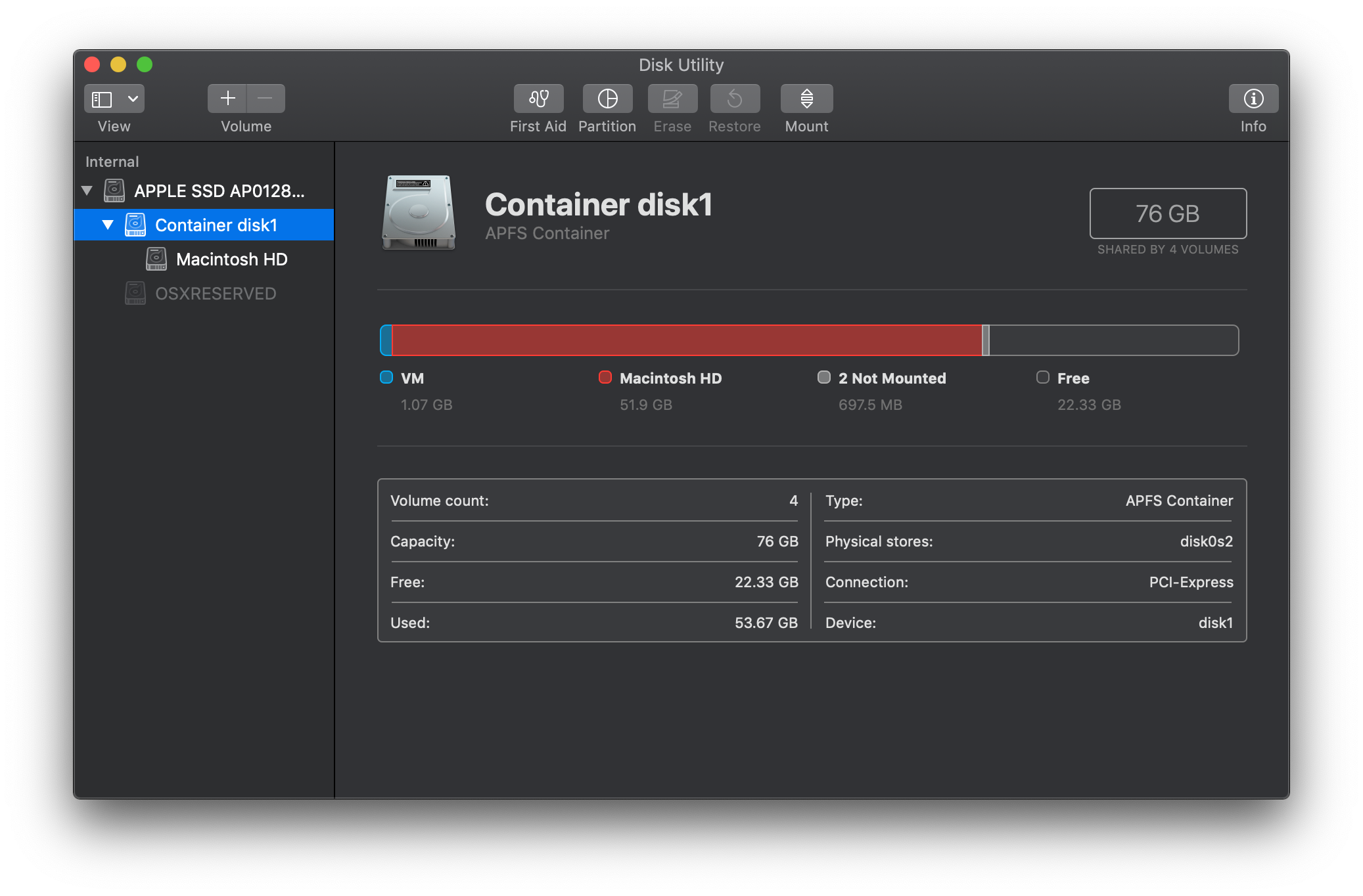Viewport: 1363px width, 896px height.
Task: Click the Disk Utility window title
Action: point(681,64)
